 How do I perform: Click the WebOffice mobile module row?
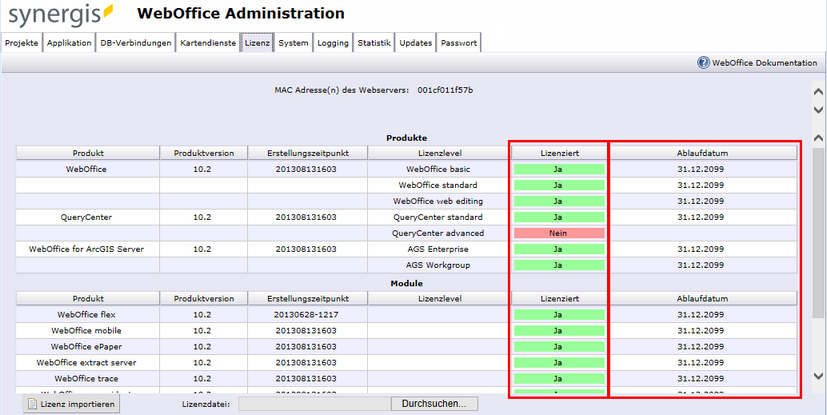click(406, 331)
